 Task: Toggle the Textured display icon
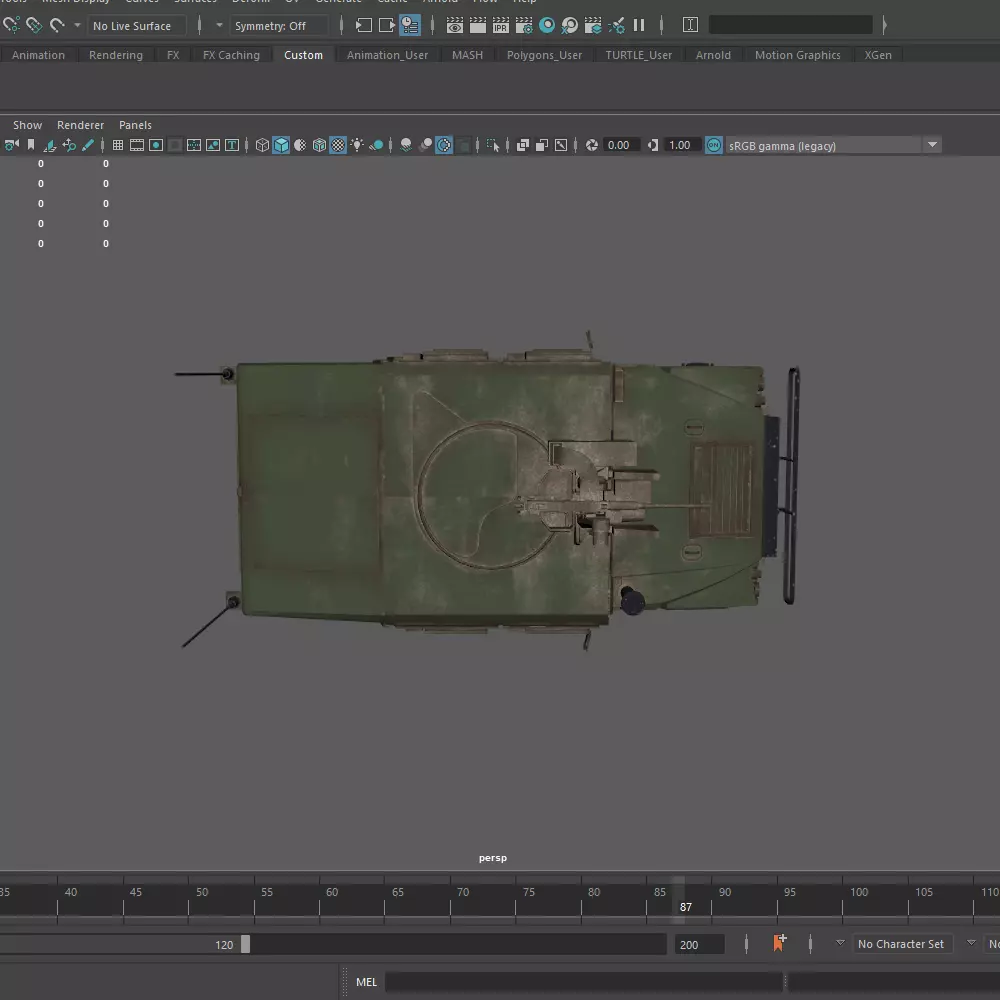(x=338, y=145)
